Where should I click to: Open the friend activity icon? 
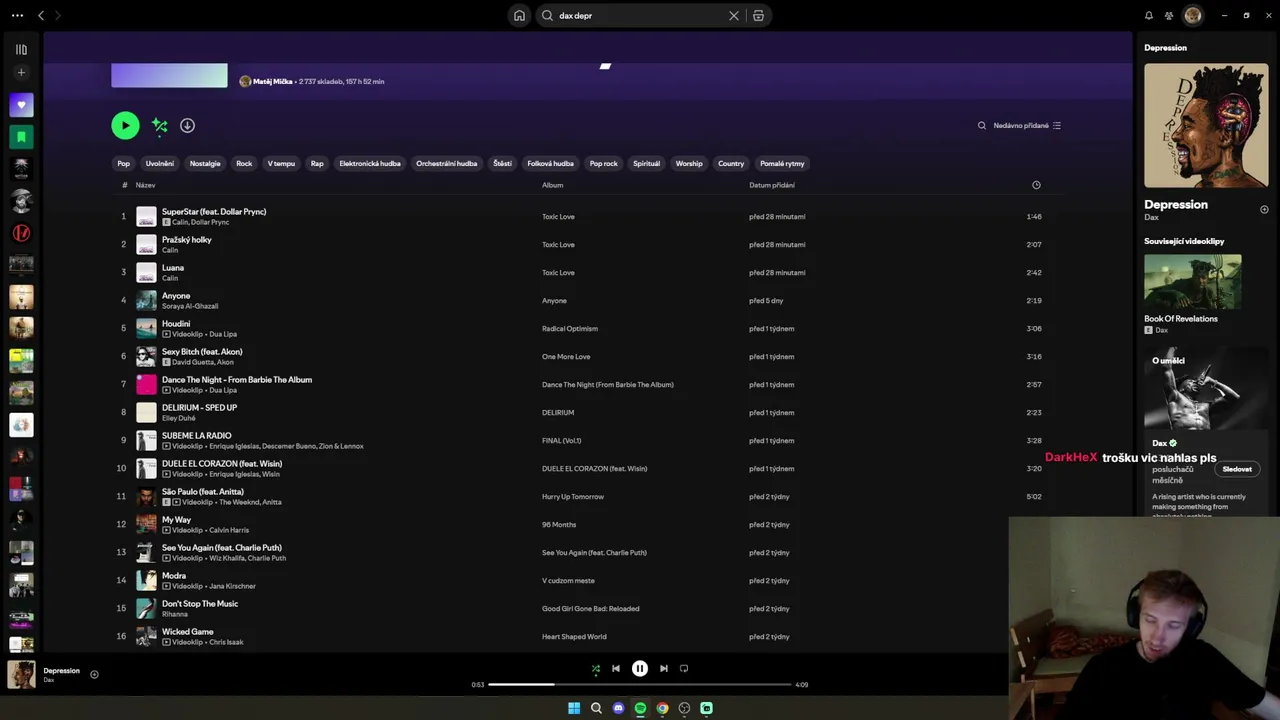tap(1169, 16)
